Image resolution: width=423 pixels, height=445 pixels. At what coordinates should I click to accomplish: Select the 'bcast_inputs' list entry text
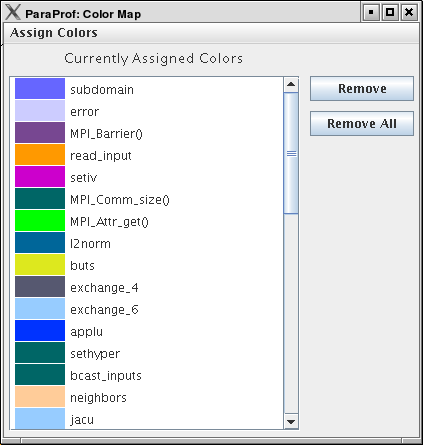coord(106,376)
